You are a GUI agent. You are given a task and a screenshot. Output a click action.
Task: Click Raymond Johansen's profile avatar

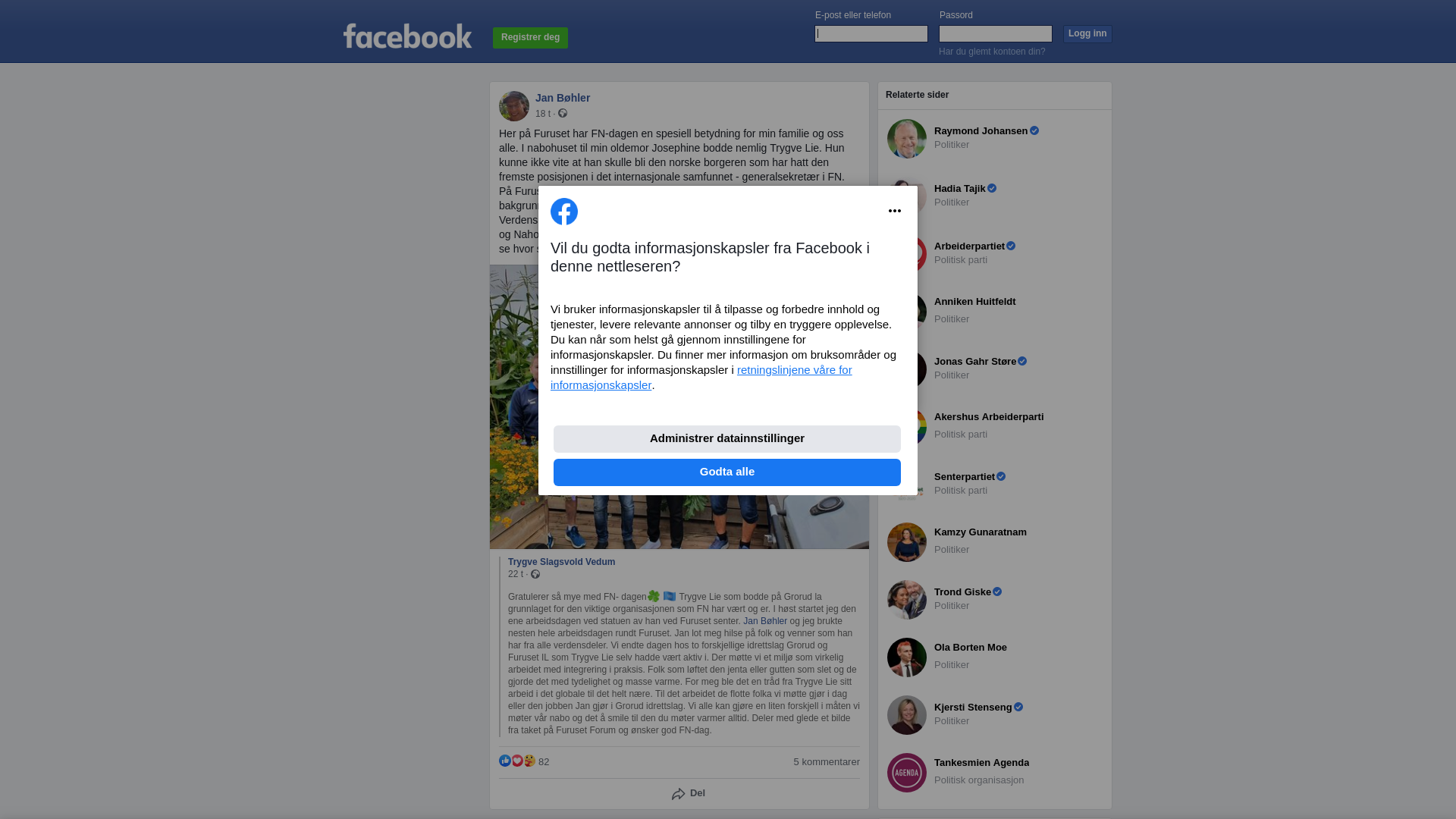pyautogui.click(x=907, y=139)
